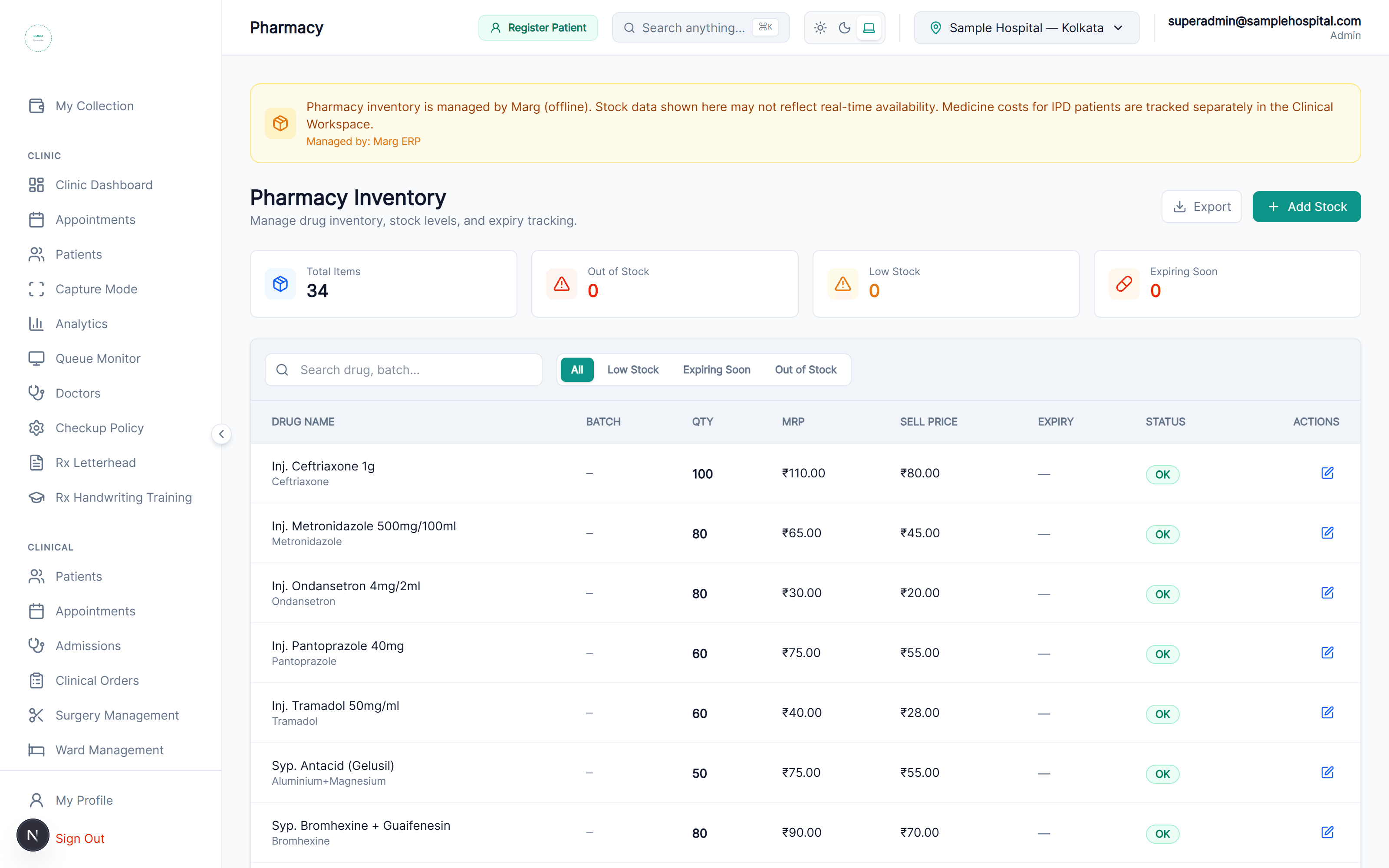Switch to dark theme moon toggle
Screen dimensions: 1389x868
click(x=844, y=27)
